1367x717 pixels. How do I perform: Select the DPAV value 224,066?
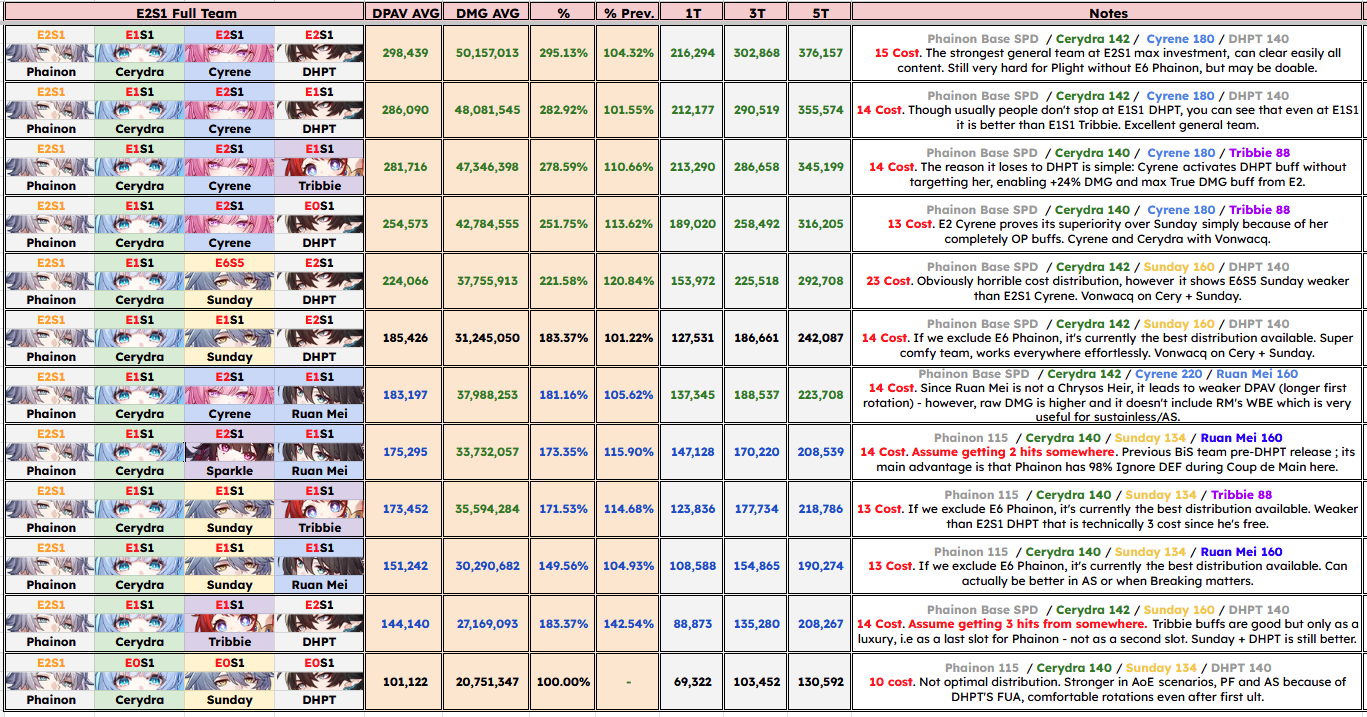tap(405, 281)
